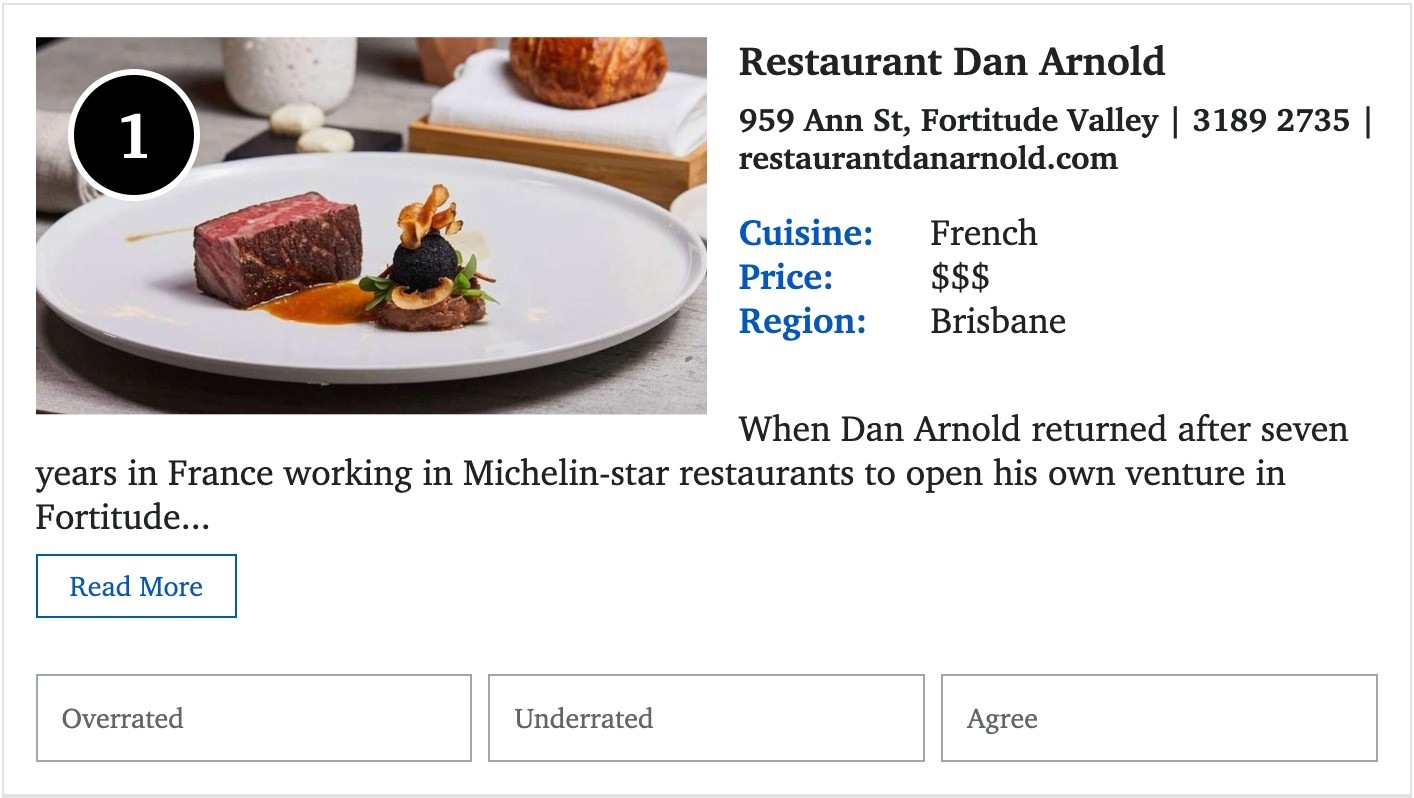Viewport: 1414px width, 798px height.
Task: Select the French cuisine value
Action: point(983,233)
